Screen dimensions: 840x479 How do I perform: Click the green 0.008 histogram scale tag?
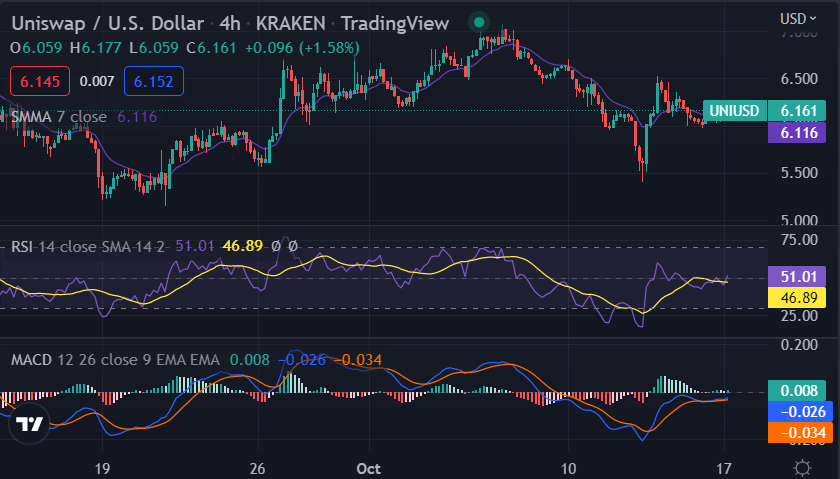click(x=797, y=391)
